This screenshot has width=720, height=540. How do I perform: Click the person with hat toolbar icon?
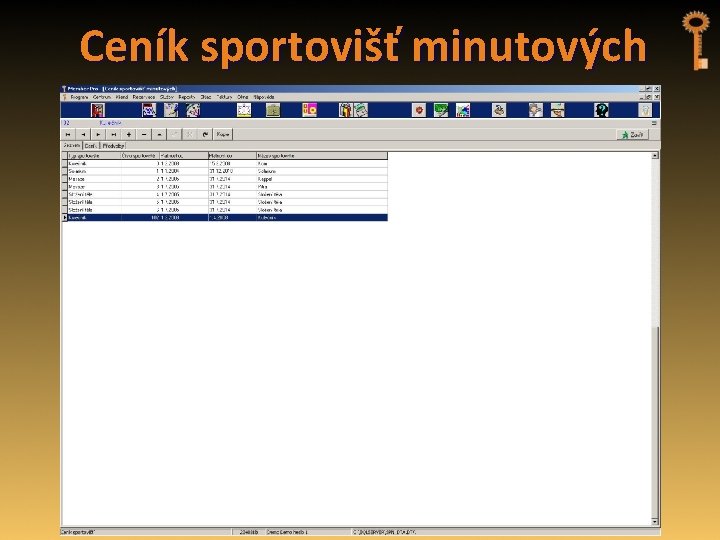(x=557, y=110)
